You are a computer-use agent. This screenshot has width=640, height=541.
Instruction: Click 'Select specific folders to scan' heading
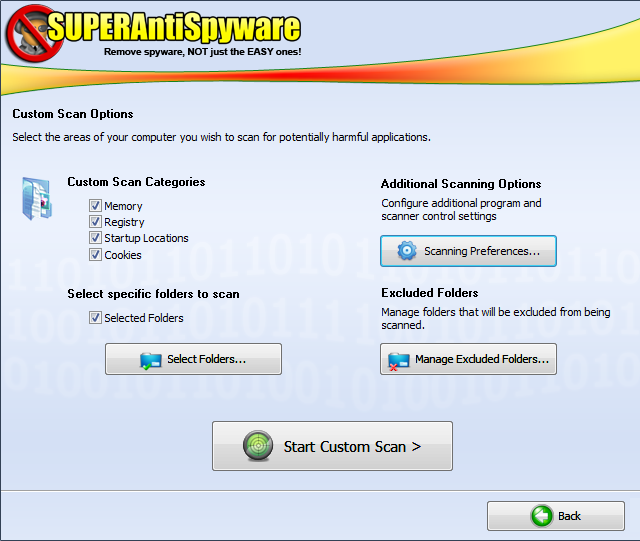[153, 294]
